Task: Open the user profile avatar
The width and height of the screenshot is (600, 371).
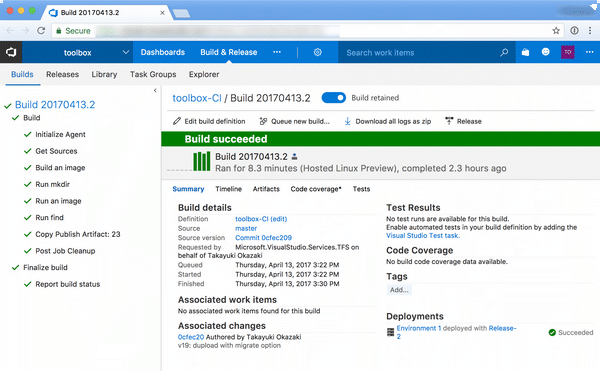Action: pyautogui.click(x=567, y=52)
